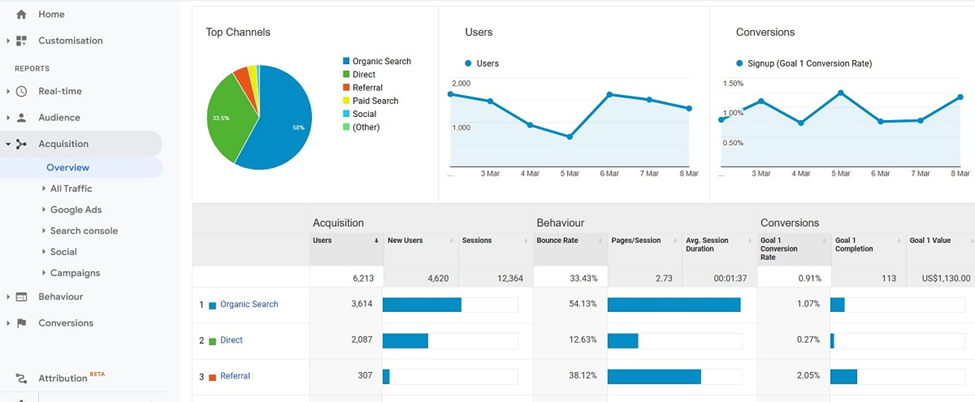Click the Attribution loop icon
Image resolution: width=975 pixels, height=402 pixels.
(21, 379)
